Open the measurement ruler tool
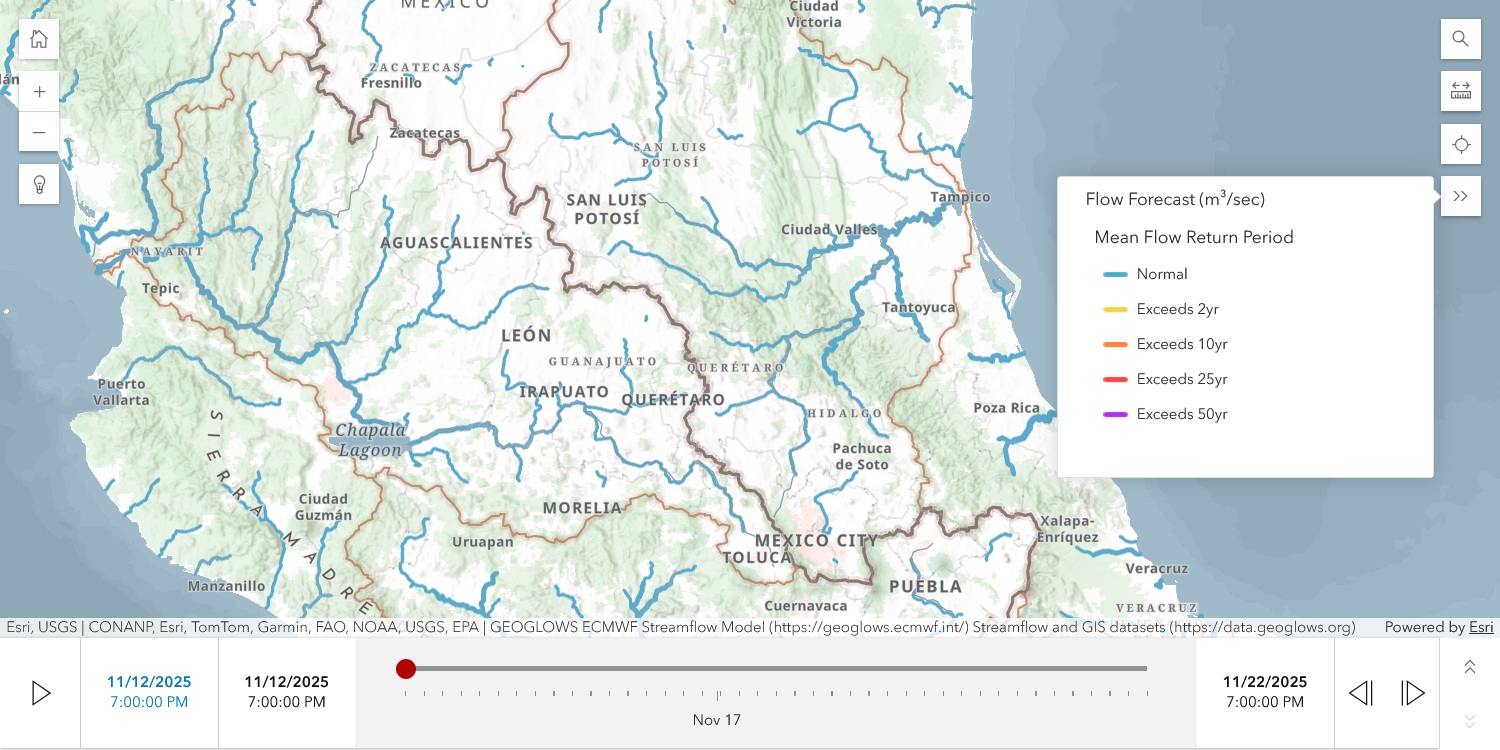The image size is (1500, 750). point(1460,92)
